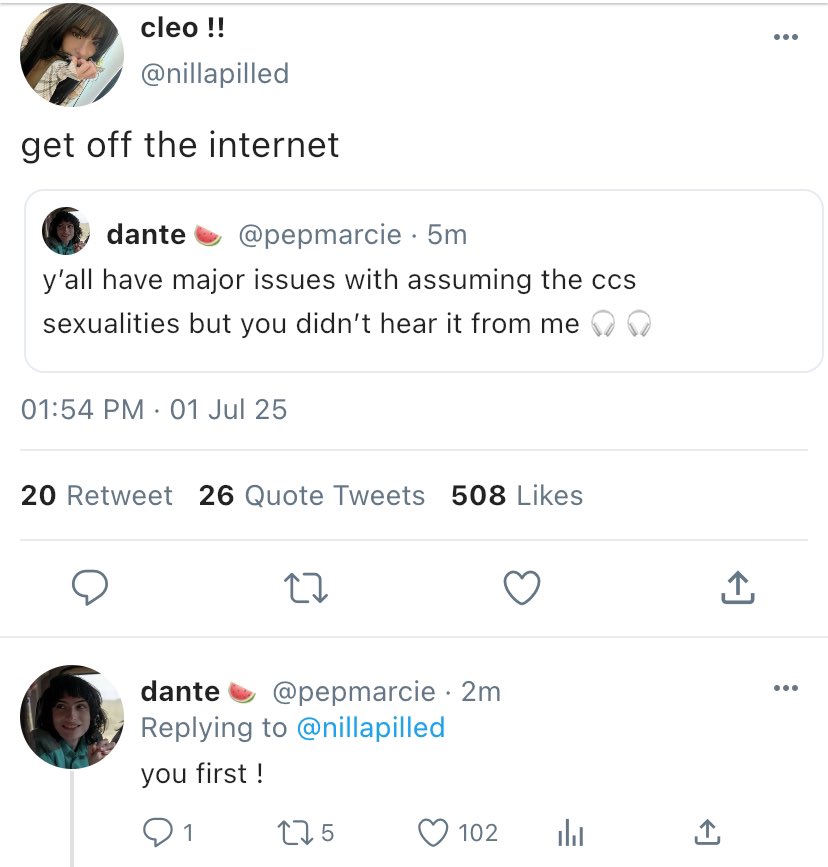This screenshot has width=828, height=867.
Task: Open more options for cleo's tweet
Action: point(786,38)
